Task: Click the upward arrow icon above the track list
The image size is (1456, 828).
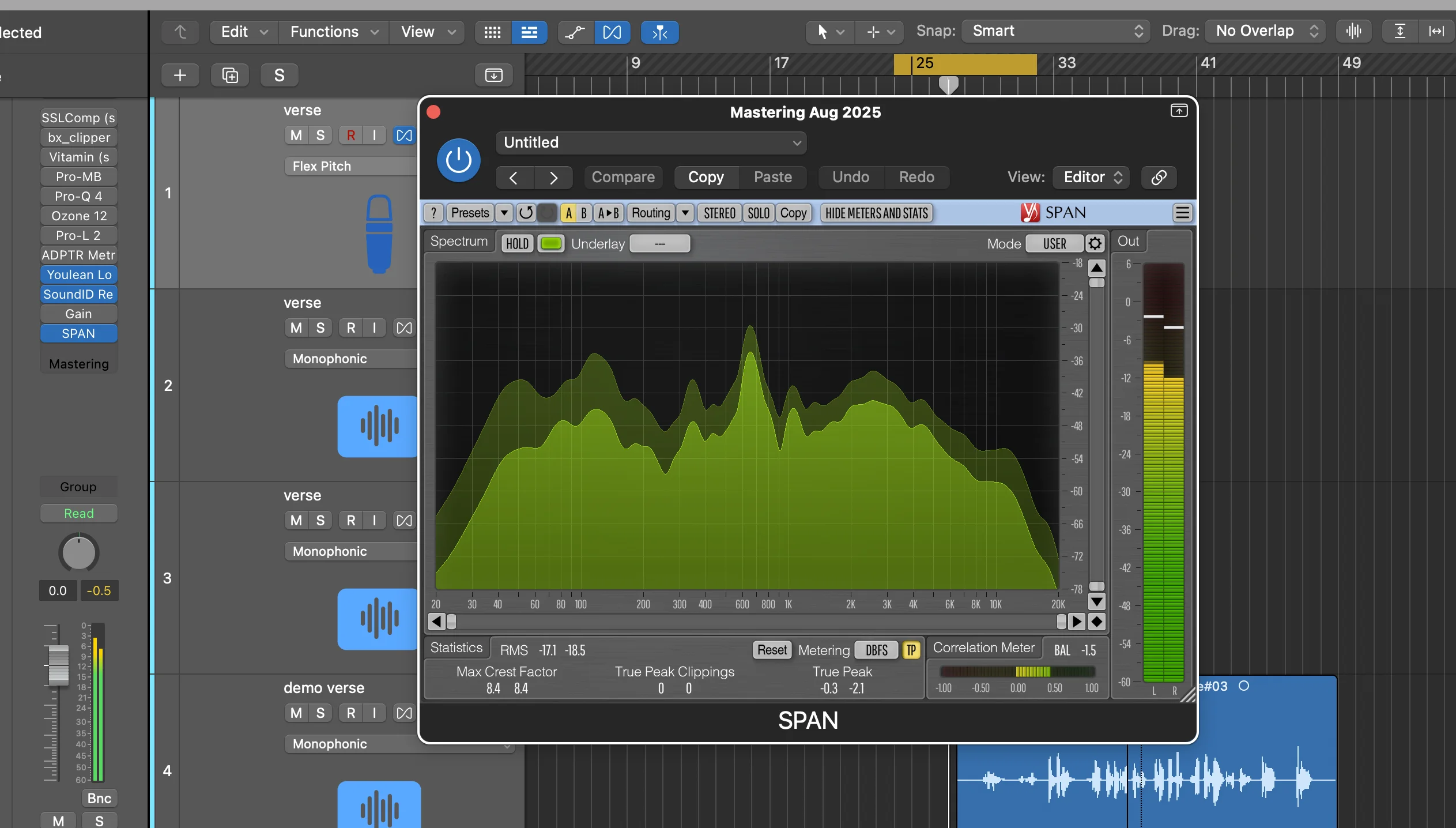Action: (x=180, y=32)
